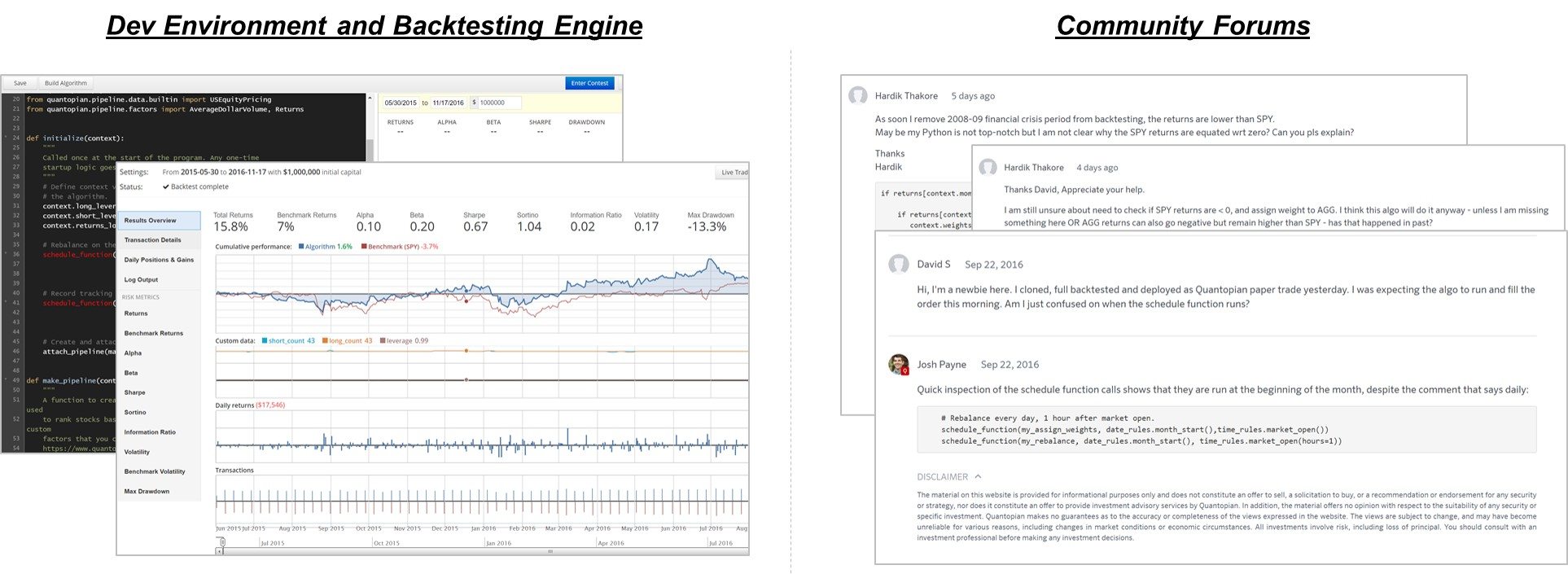The width and height of the screenshot is (1568, 574).
Task: Click Hardik Thakore's avatar on 5 days ago post
Action: coord(857,95)
